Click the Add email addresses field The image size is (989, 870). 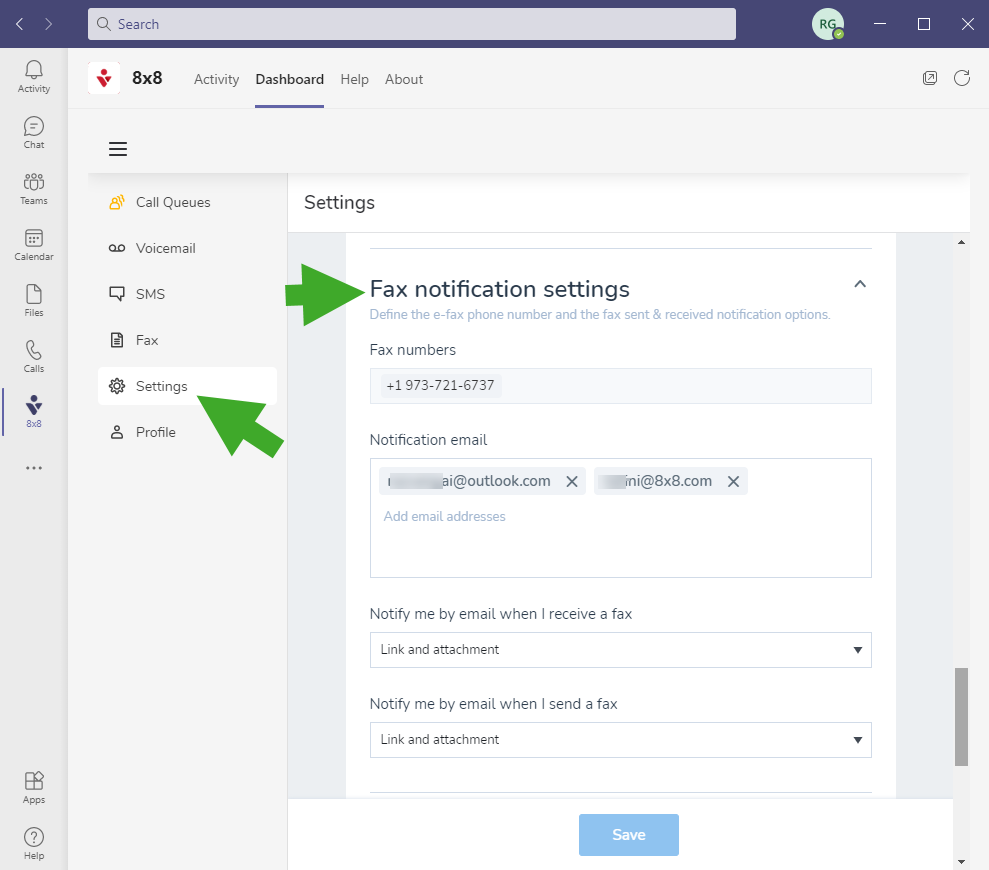[x=445, y=517]
